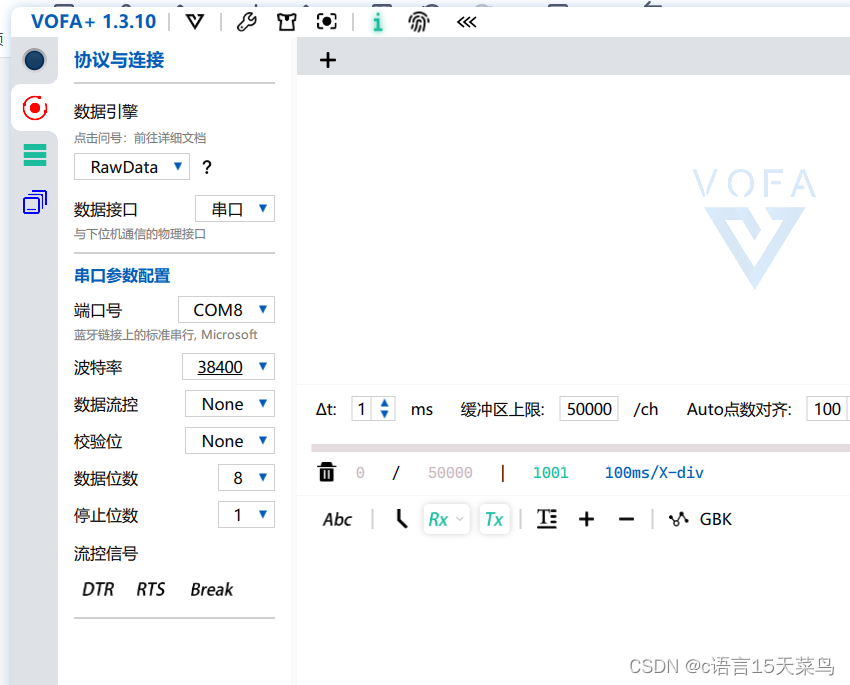This screenshot has height=685, width=850.
Task: Click the question mark help for data engine
Action: tap(207, 167)
